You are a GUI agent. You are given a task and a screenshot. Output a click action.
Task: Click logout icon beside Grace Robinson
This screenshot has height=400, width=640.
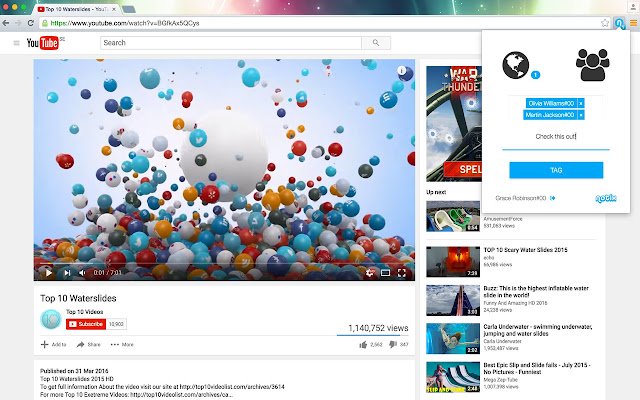coord(553,198)
